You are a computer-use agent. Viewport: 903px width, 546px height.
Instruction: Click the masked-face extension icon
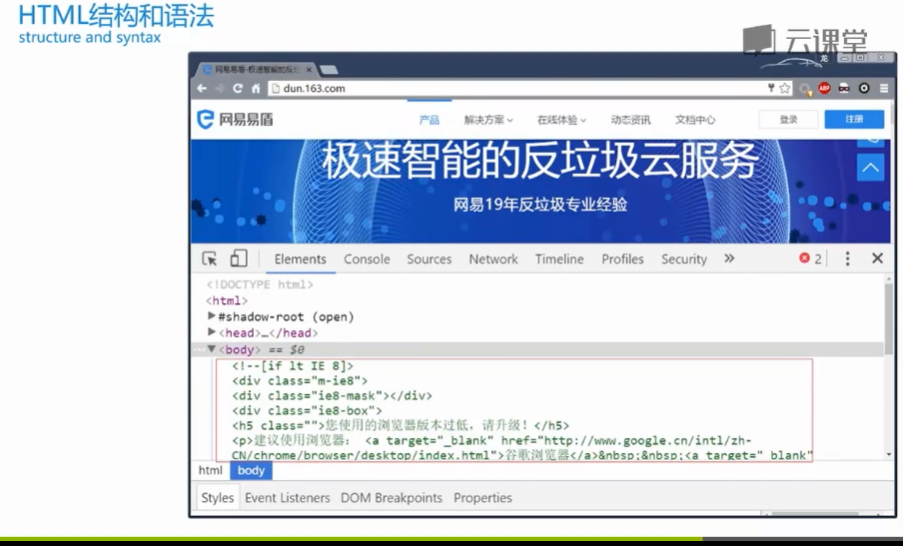pos(844,88)
